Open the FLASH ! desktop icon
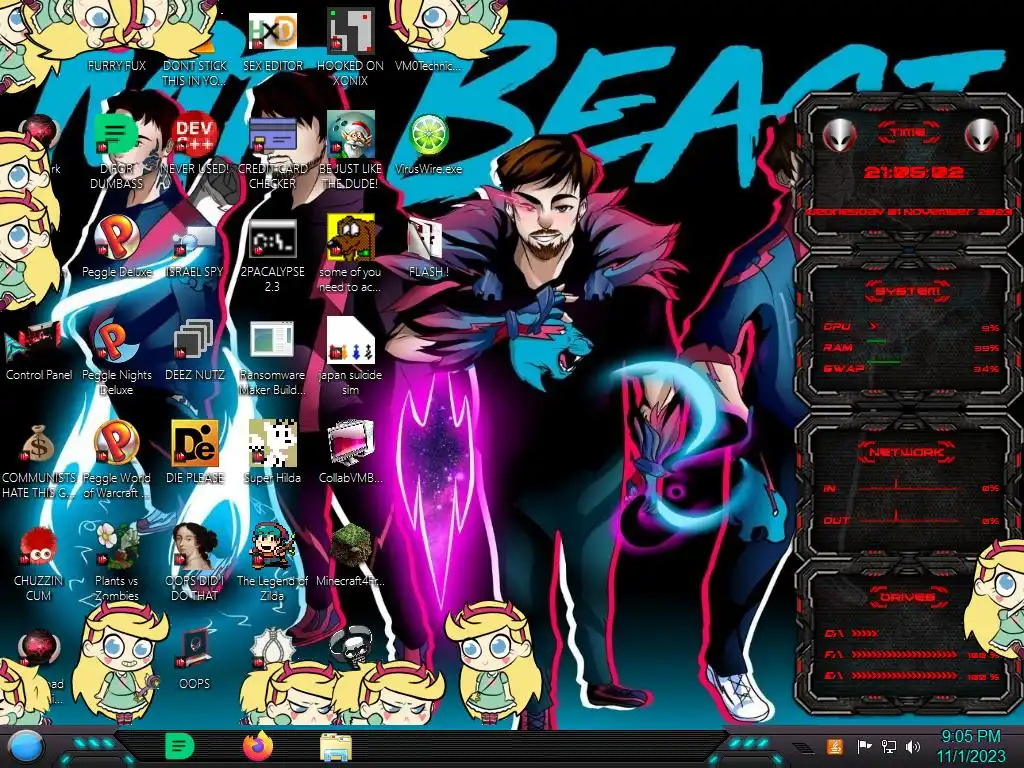 click(x=425, y=238)
